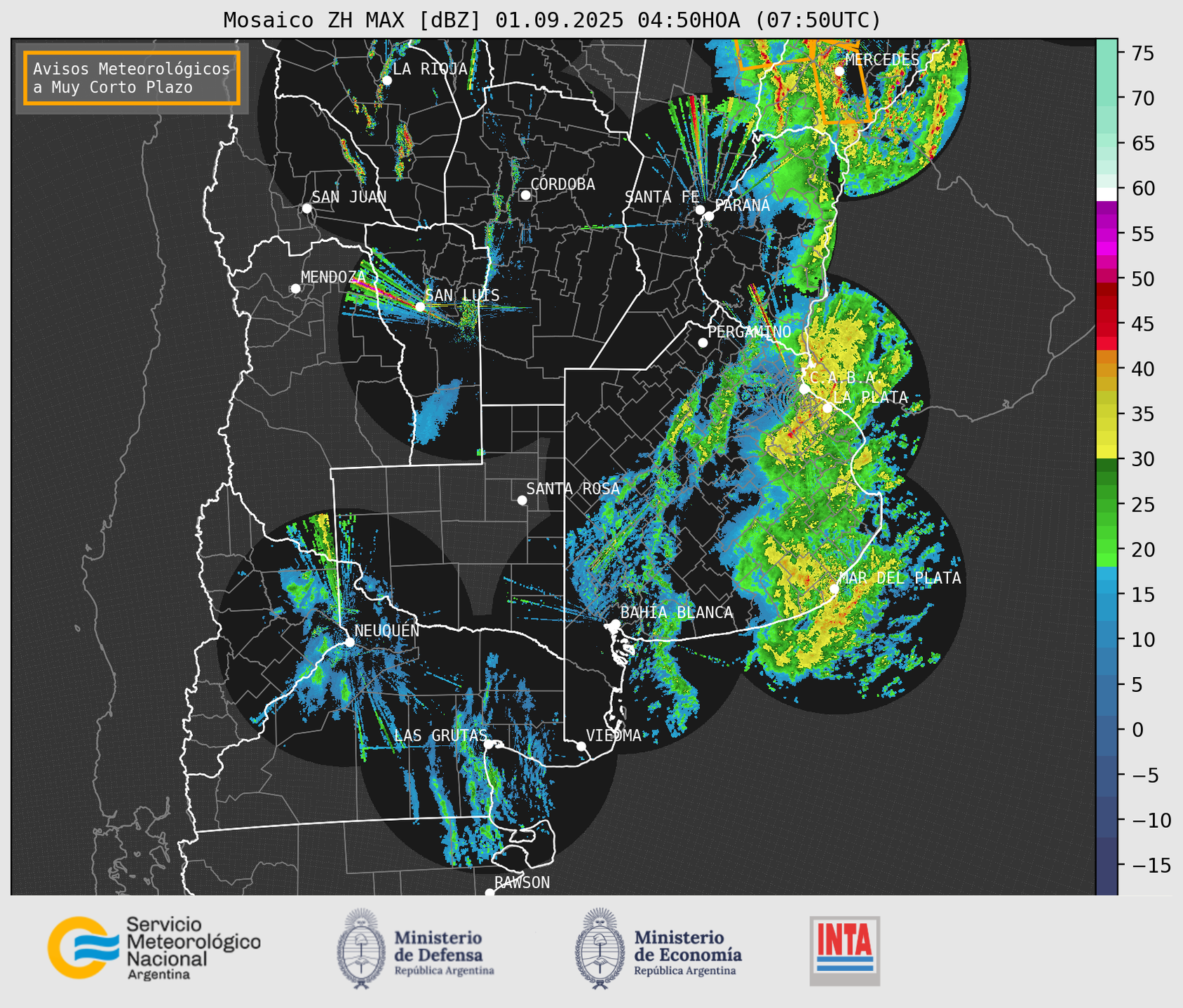This screenshot has width=1183, height=1008.
Task: Click the MAR DEL PLATA city marker dot
Action: click(834, 589)
